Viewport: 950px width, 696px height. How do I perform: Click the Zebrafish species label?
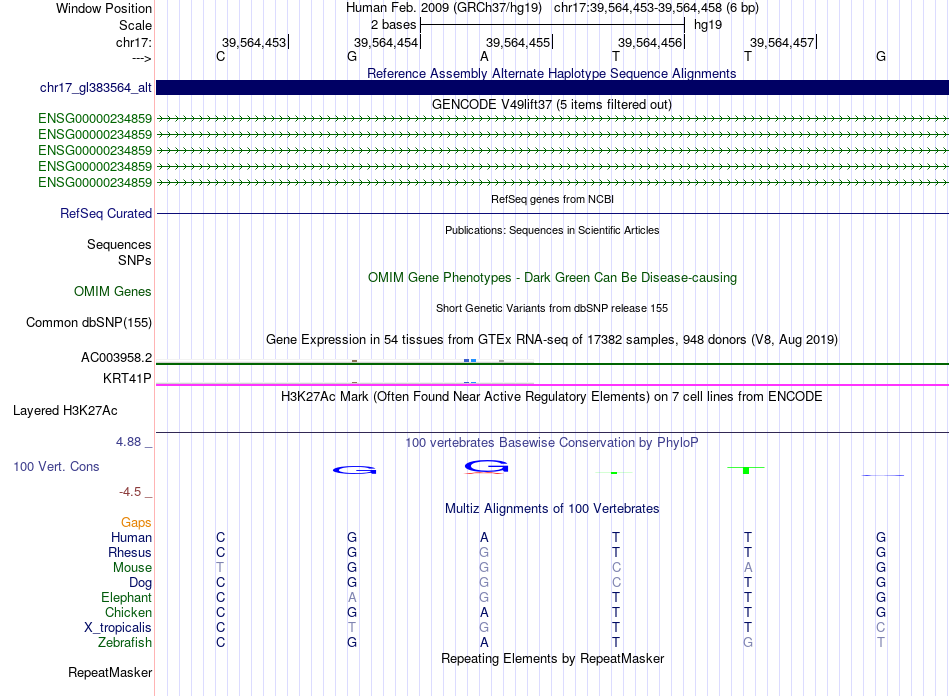pyautogui.click(x=125, y=642)
